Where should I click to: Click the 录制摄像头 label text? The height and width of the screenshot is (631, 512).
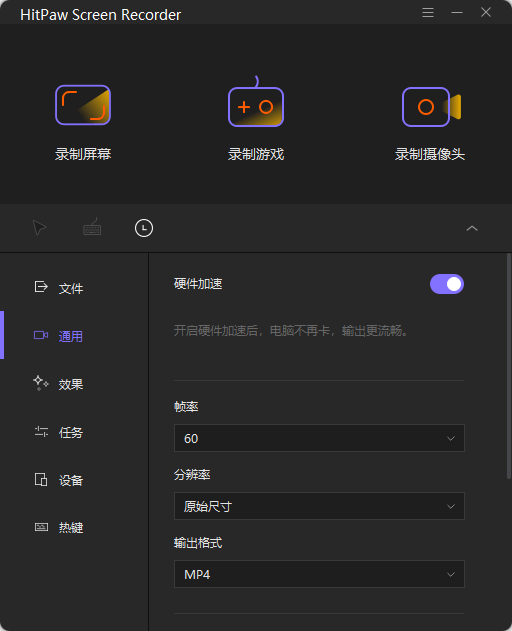[x=430, y=154]
